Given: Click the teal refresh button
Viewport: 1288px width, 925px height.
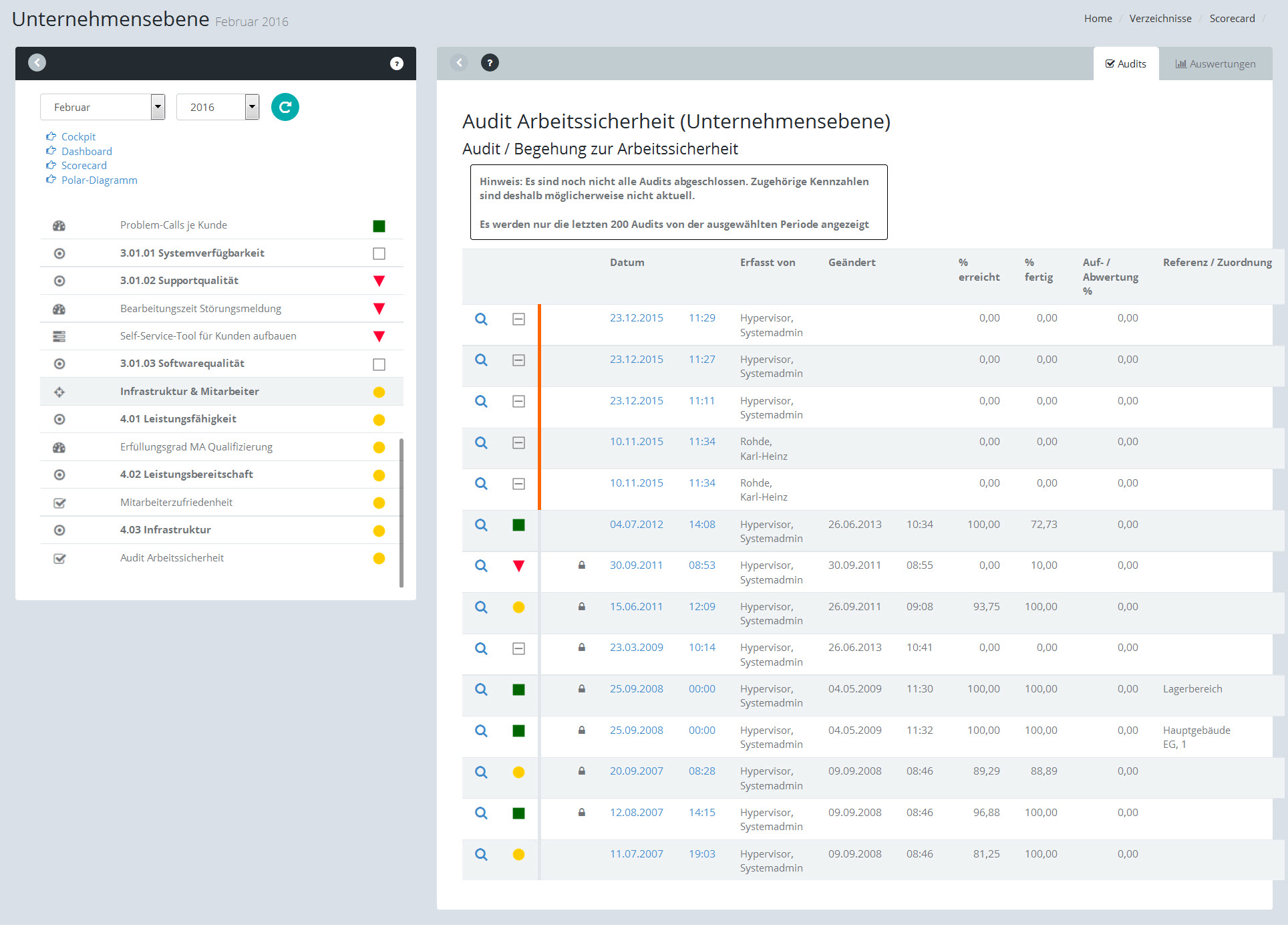Looking at the screenshot, I should pos(285,107).
